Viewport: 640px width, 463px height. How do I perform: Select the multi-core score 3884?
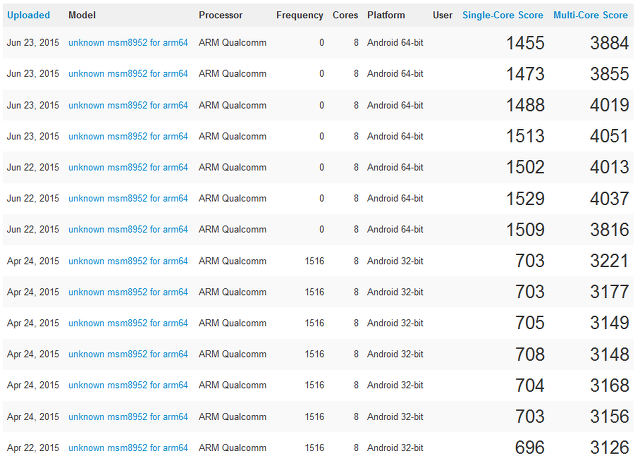[x=609, y=43]
